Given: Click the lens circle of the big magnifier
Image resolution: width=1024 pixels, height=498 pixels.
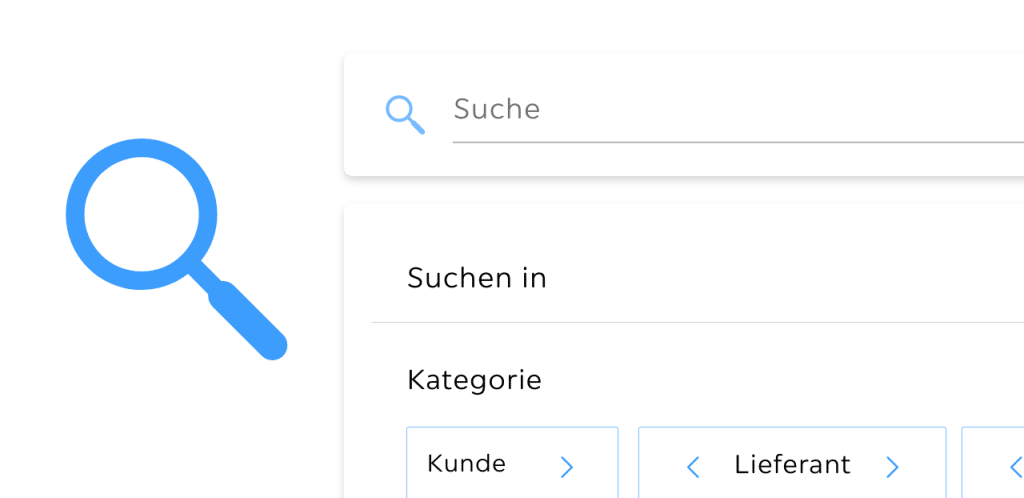Looking at the screenshot, I should coord(141,213).
